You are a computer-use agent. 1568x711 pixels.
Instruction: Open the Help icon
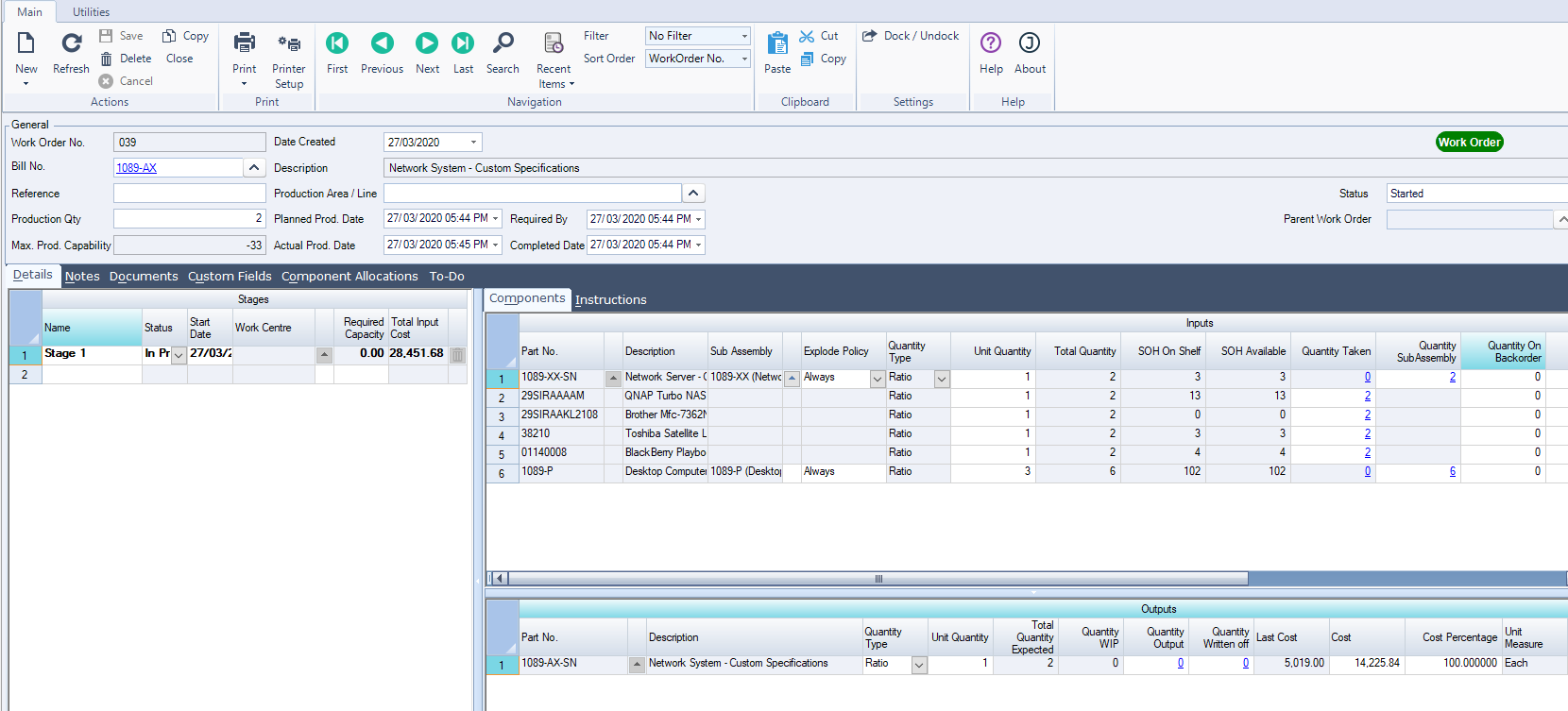[x=991, y=43]
